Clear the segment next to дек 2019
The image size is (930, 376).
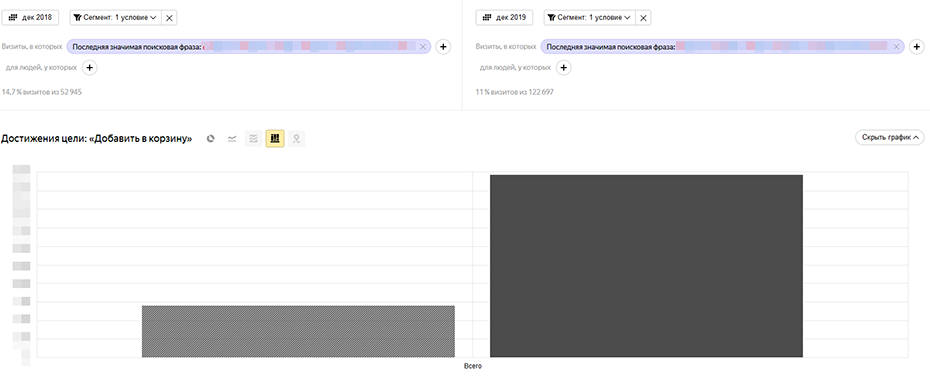[x=643, y=18]
